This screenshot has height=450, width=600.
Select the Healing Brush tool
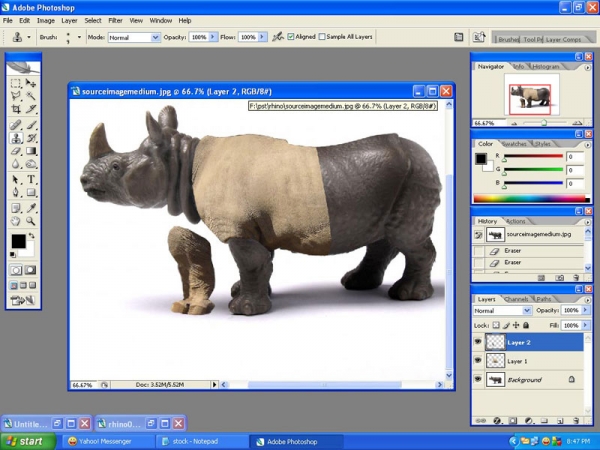pos(16,125)
